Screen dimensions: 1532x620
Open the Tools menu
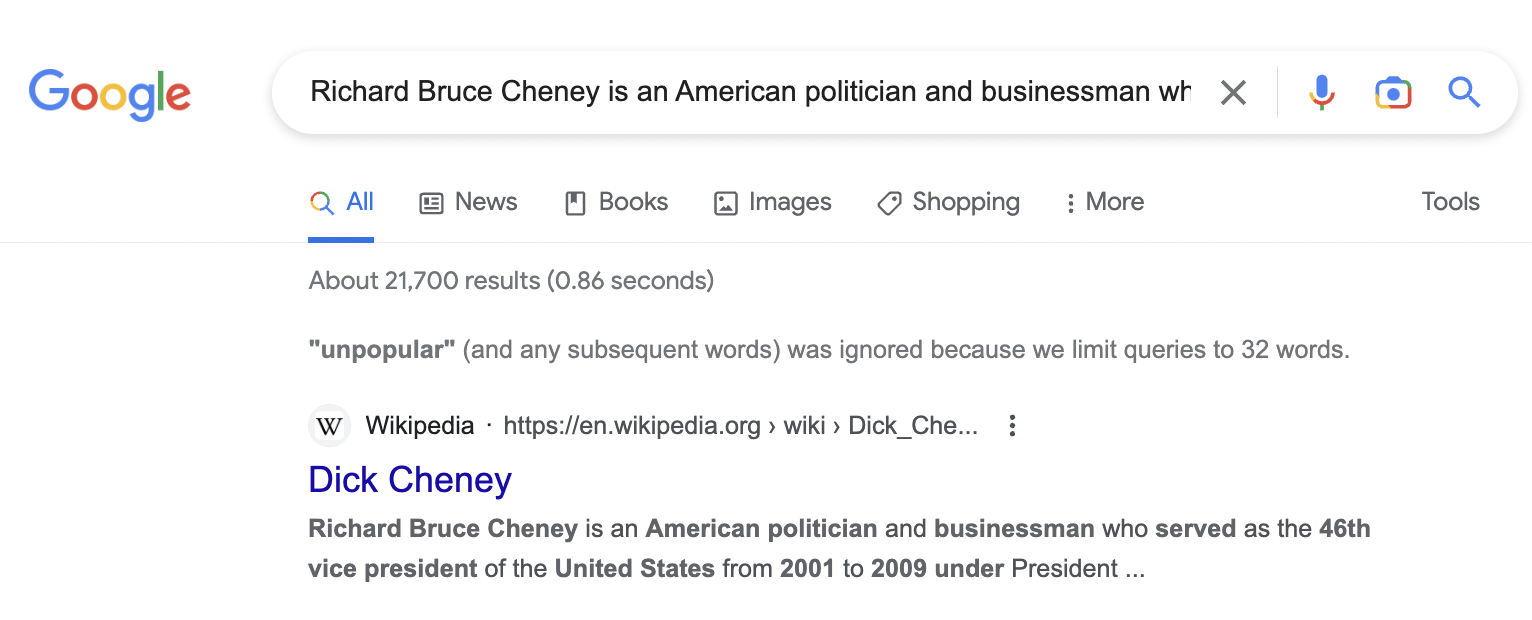pos(1450,202)
